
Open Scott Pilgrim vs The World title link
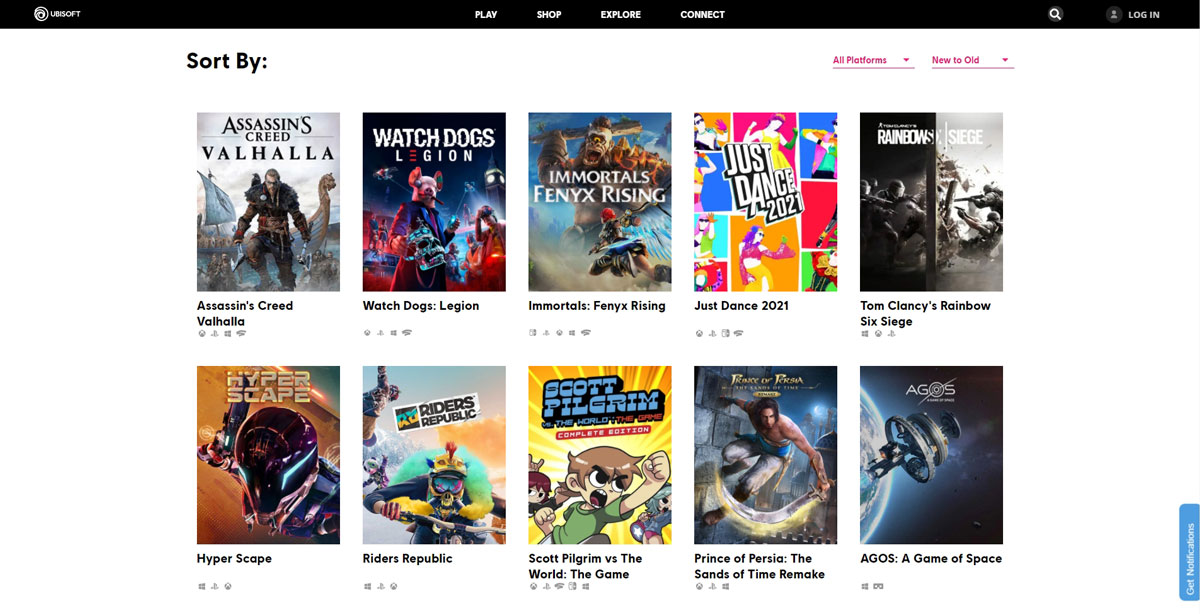585,566
